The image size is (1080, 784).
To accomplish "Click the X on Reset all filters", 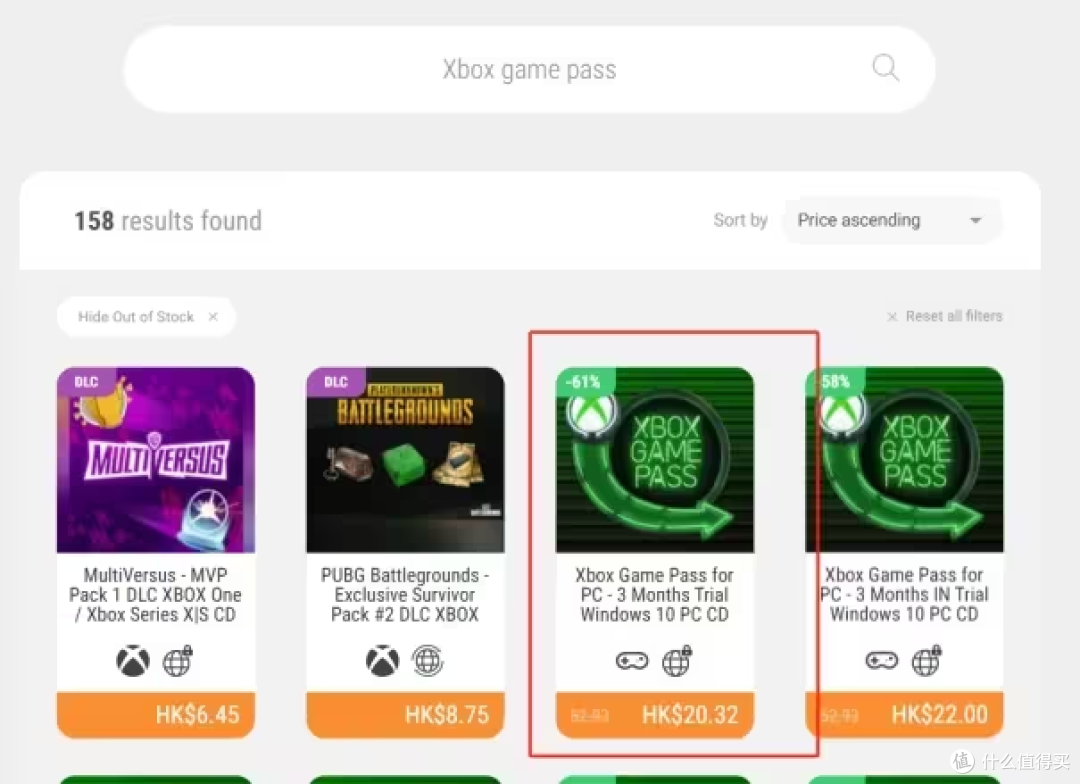I will point(891,316).
